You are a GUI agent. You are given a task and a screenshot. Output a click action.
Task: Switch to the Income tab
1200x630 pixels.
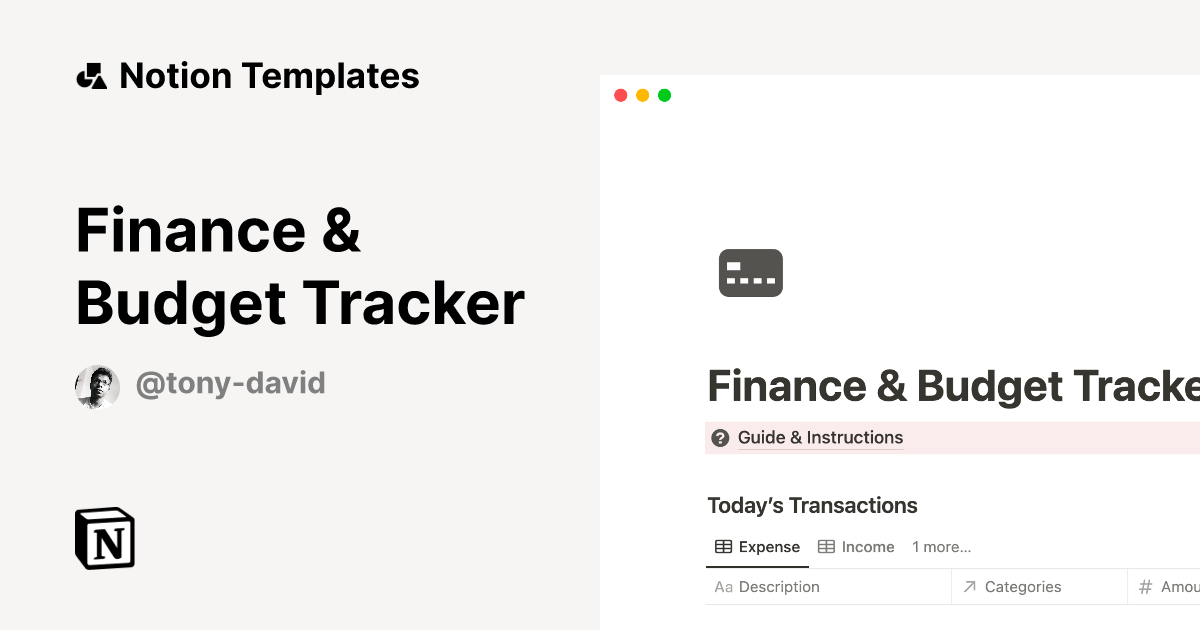point(866,547)
